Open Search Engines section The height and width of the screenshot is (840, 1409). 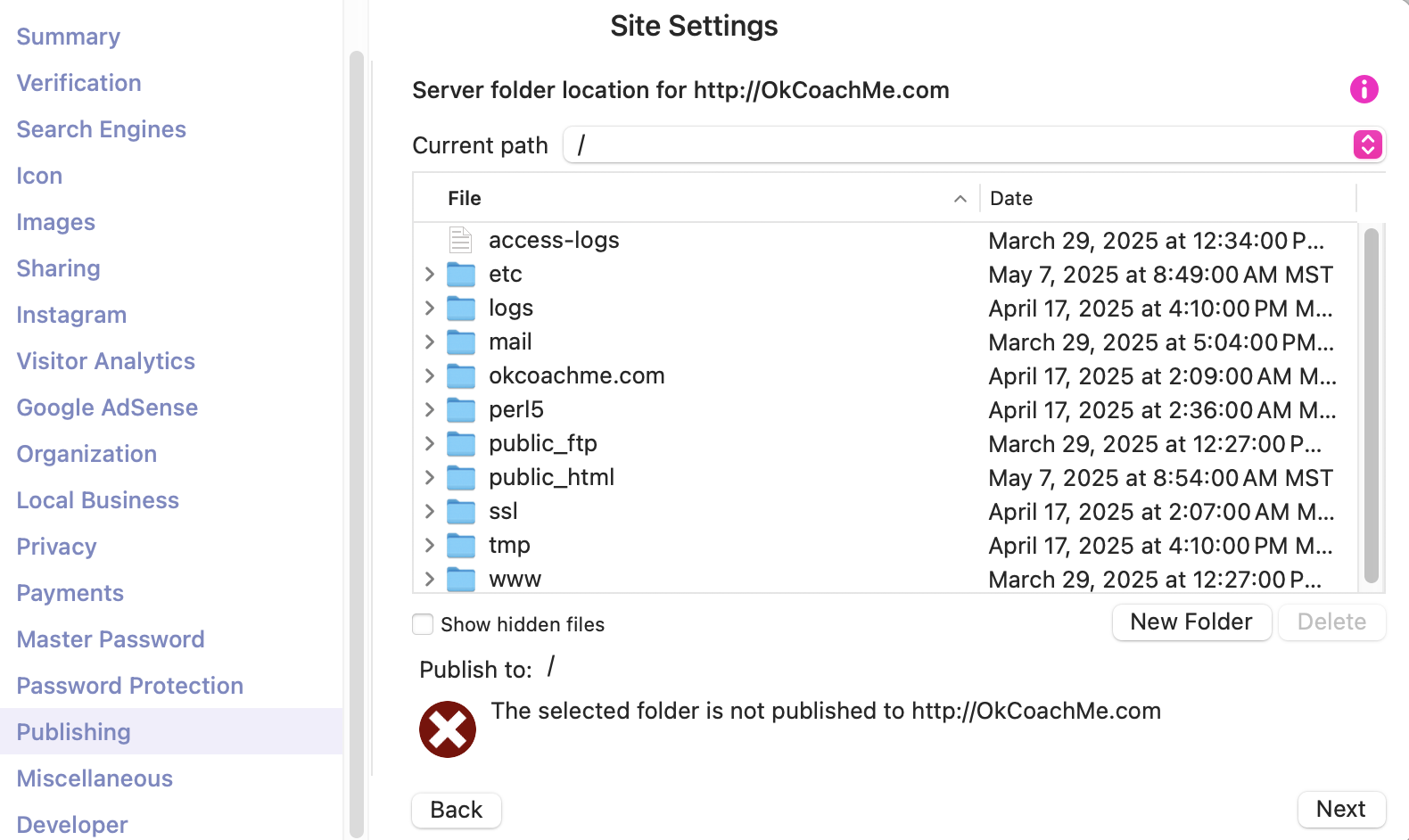coord(102,129)
